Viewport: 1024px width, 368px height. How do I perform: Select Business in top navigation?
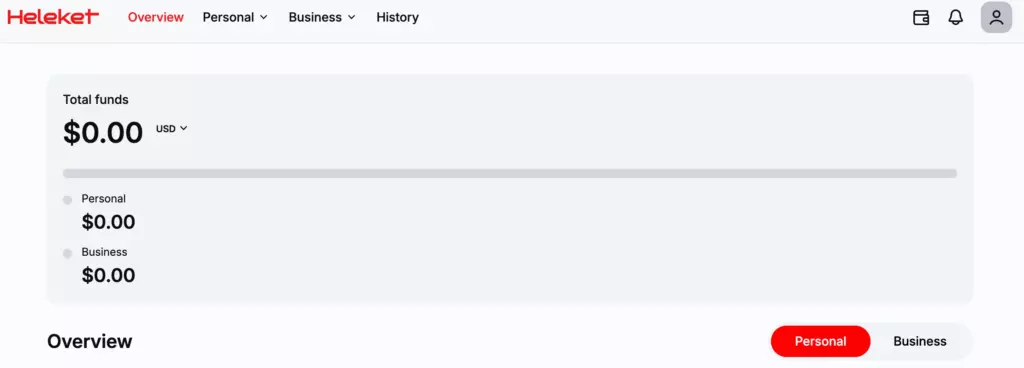tap(315, 18)
